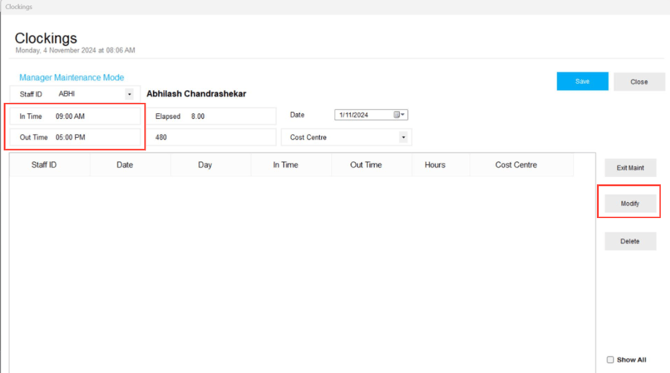Click the Cost Centre column header
Viewport: 670px width, 373px height.
(x=522, y=165)
